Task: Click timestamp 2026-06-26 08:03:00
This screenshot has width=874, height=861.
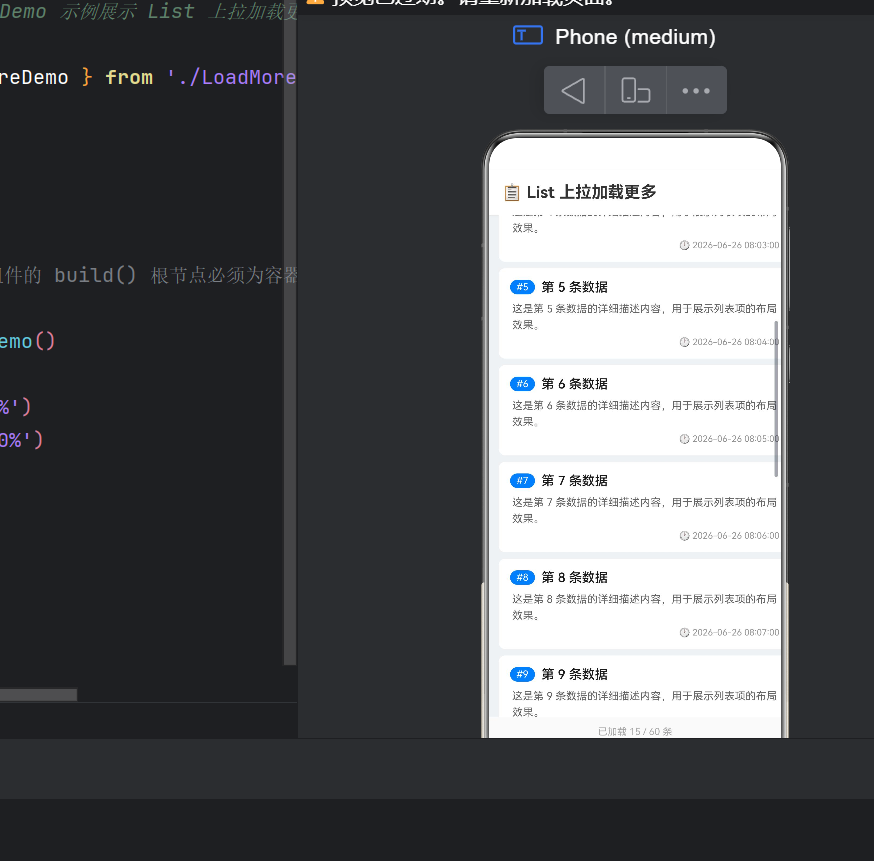Action: click(735, 245)
